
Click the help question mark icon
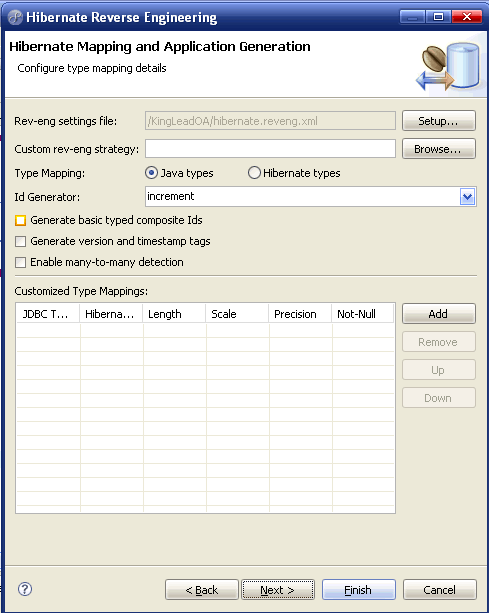coord(25,589)
